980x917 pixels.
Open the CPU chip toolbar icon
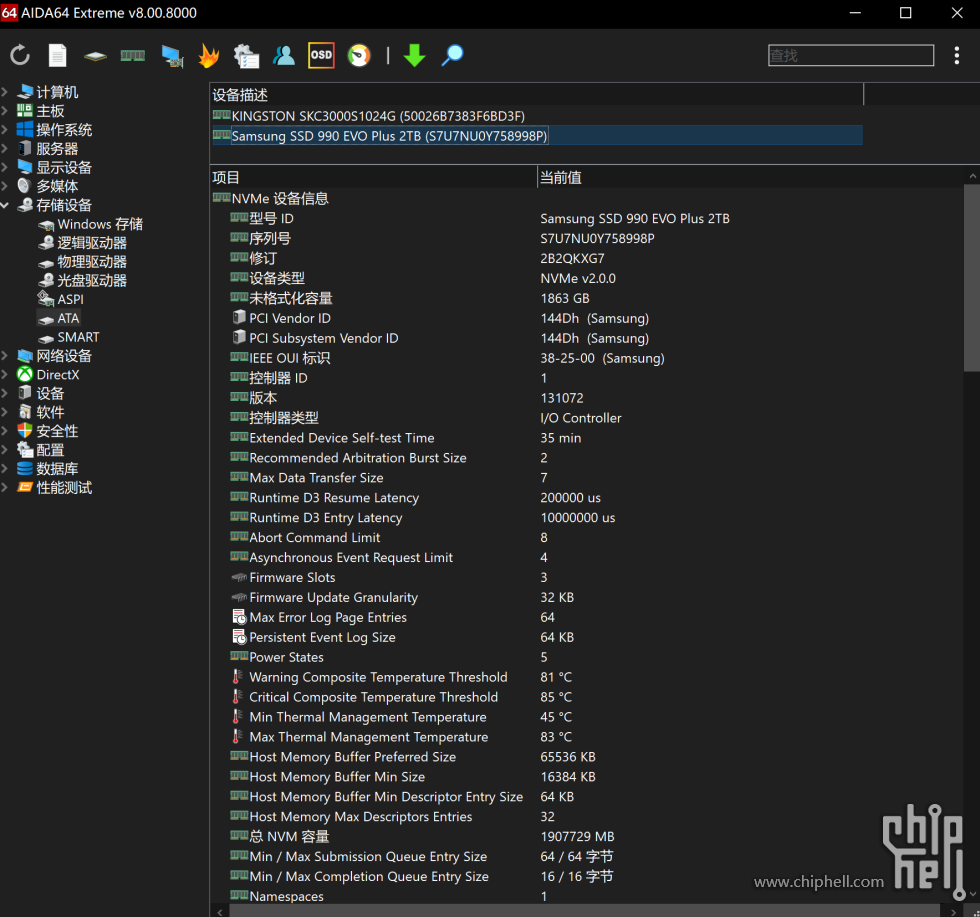95,56
